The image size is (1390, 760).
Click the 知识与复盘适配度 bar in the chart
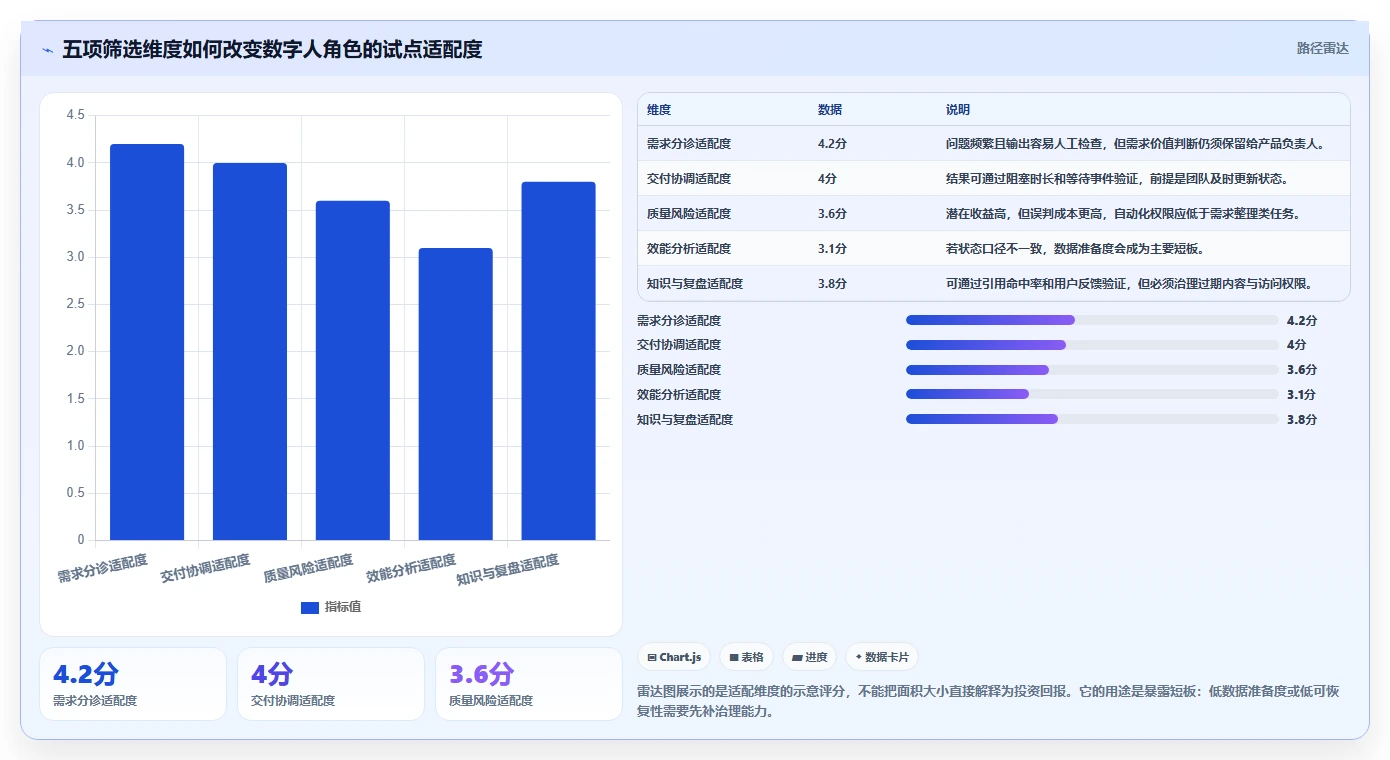[x=559, y=361]
